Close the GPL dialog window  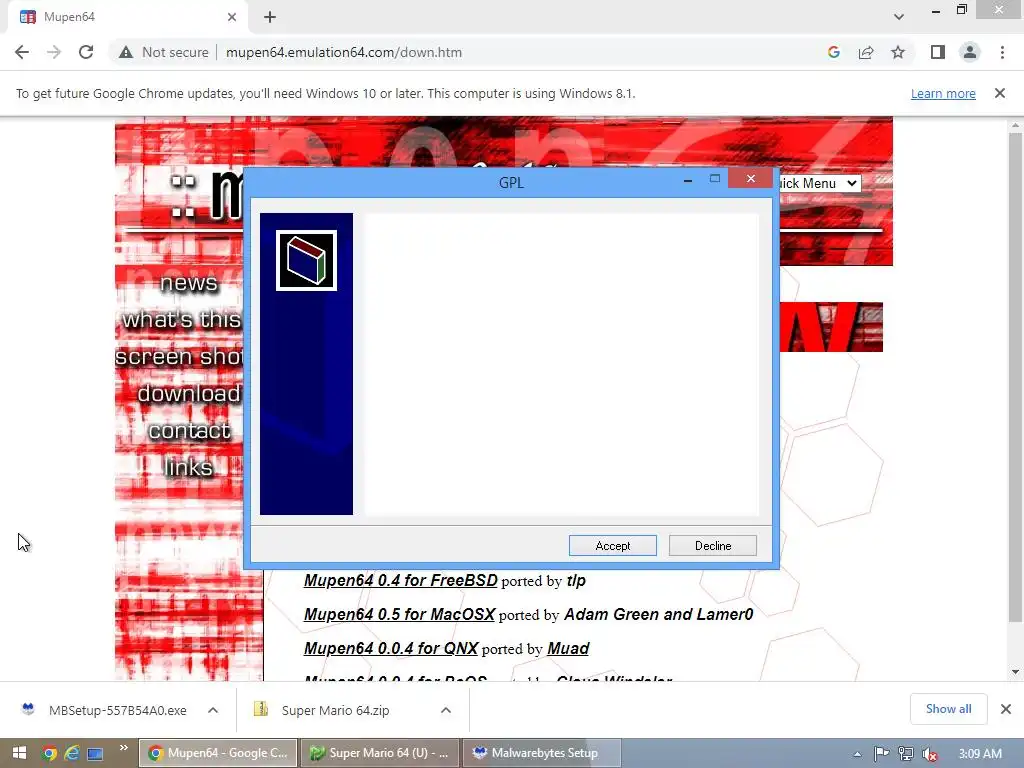tap(750, 178)
